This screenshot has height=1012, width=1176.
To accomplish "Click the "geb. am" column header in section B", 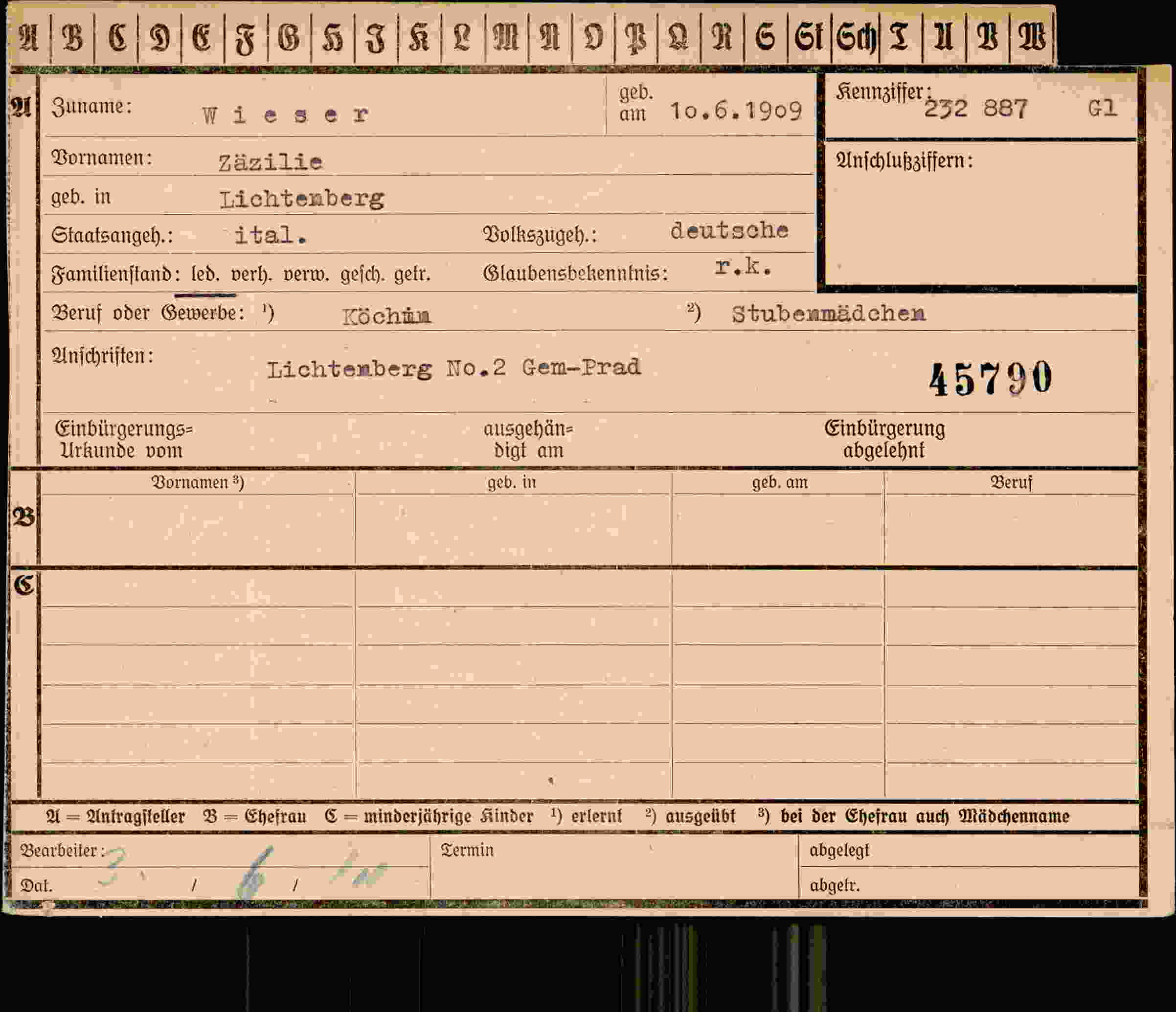I will tap(780, 482).
